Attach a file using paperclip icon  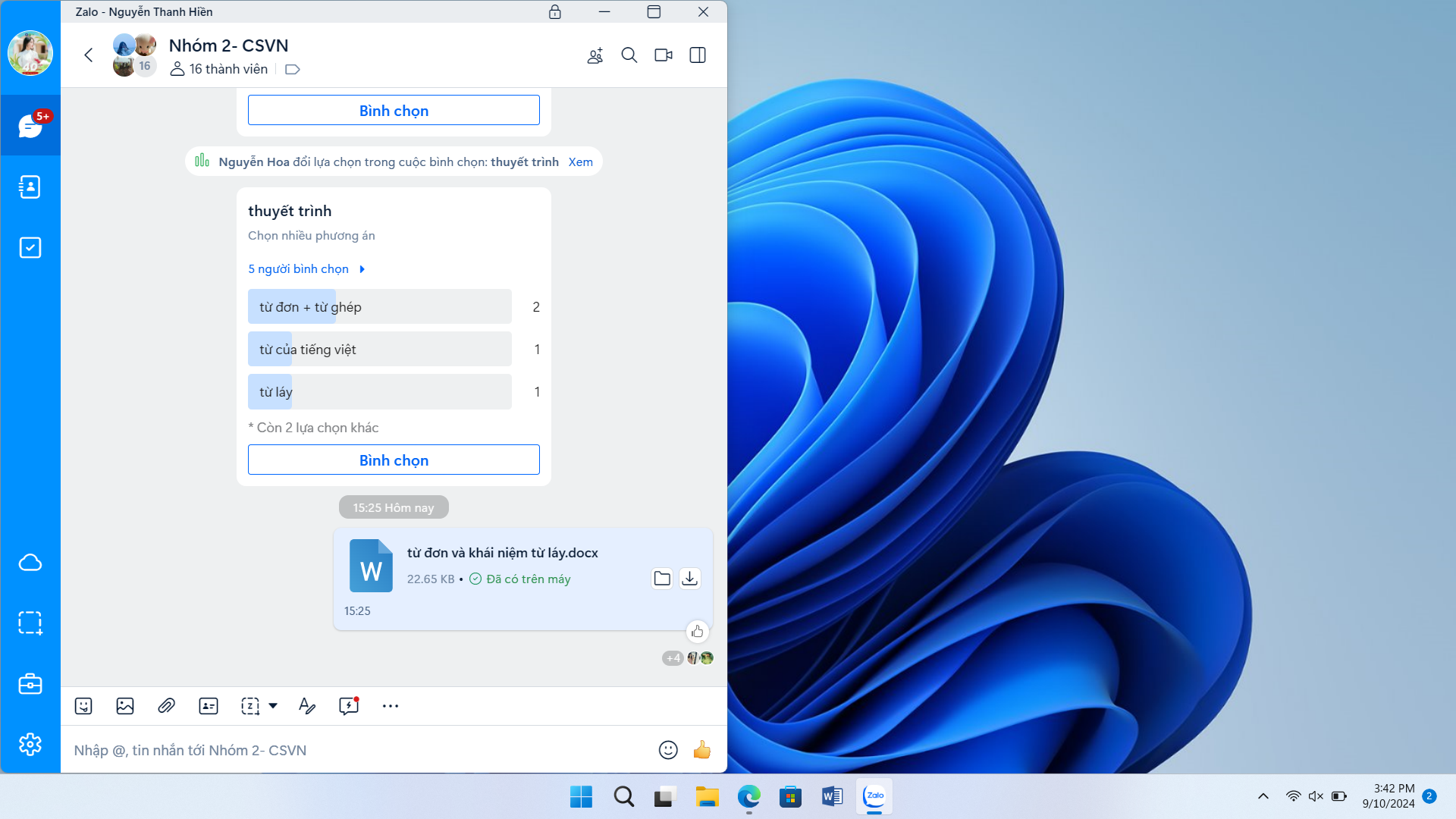coord(166,706)
